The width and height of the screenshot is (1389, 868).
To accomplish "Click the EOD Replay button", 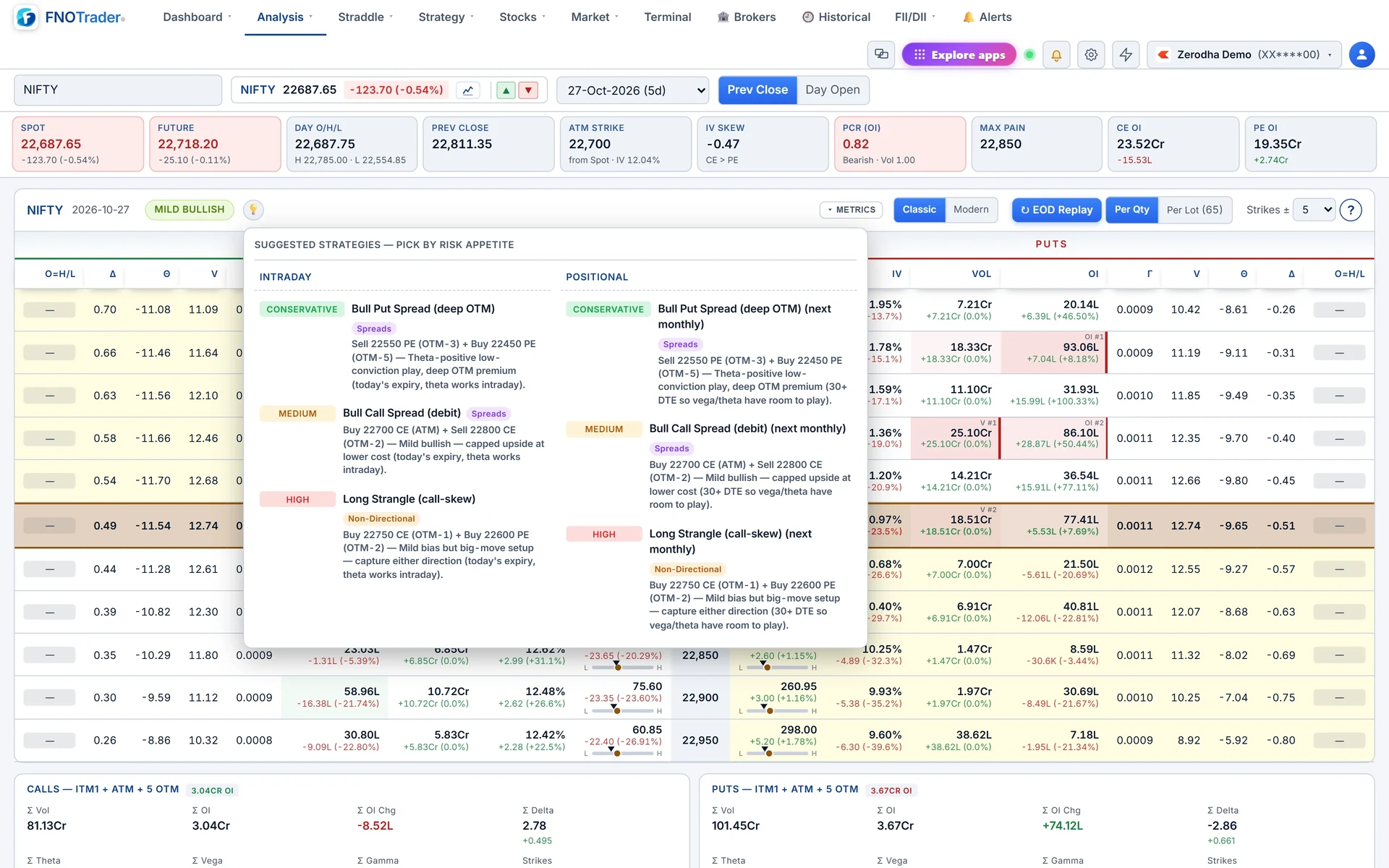I will [1056, 210].
